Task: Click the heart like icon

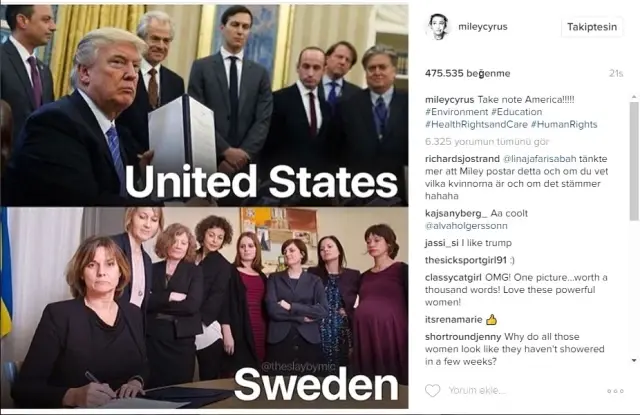Action: tap(433, 391)
